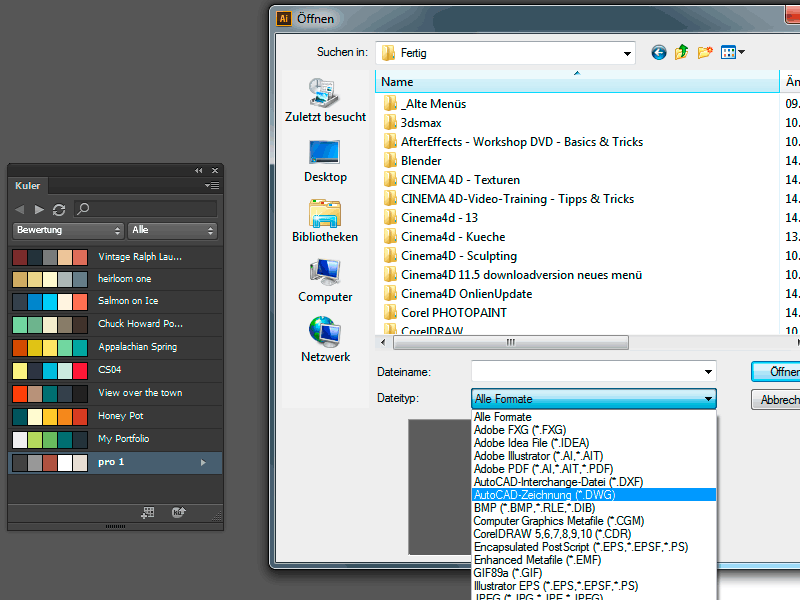Refresh Kuler themes from community
This screenshot has height=600, width=800.
click(59, 209)
